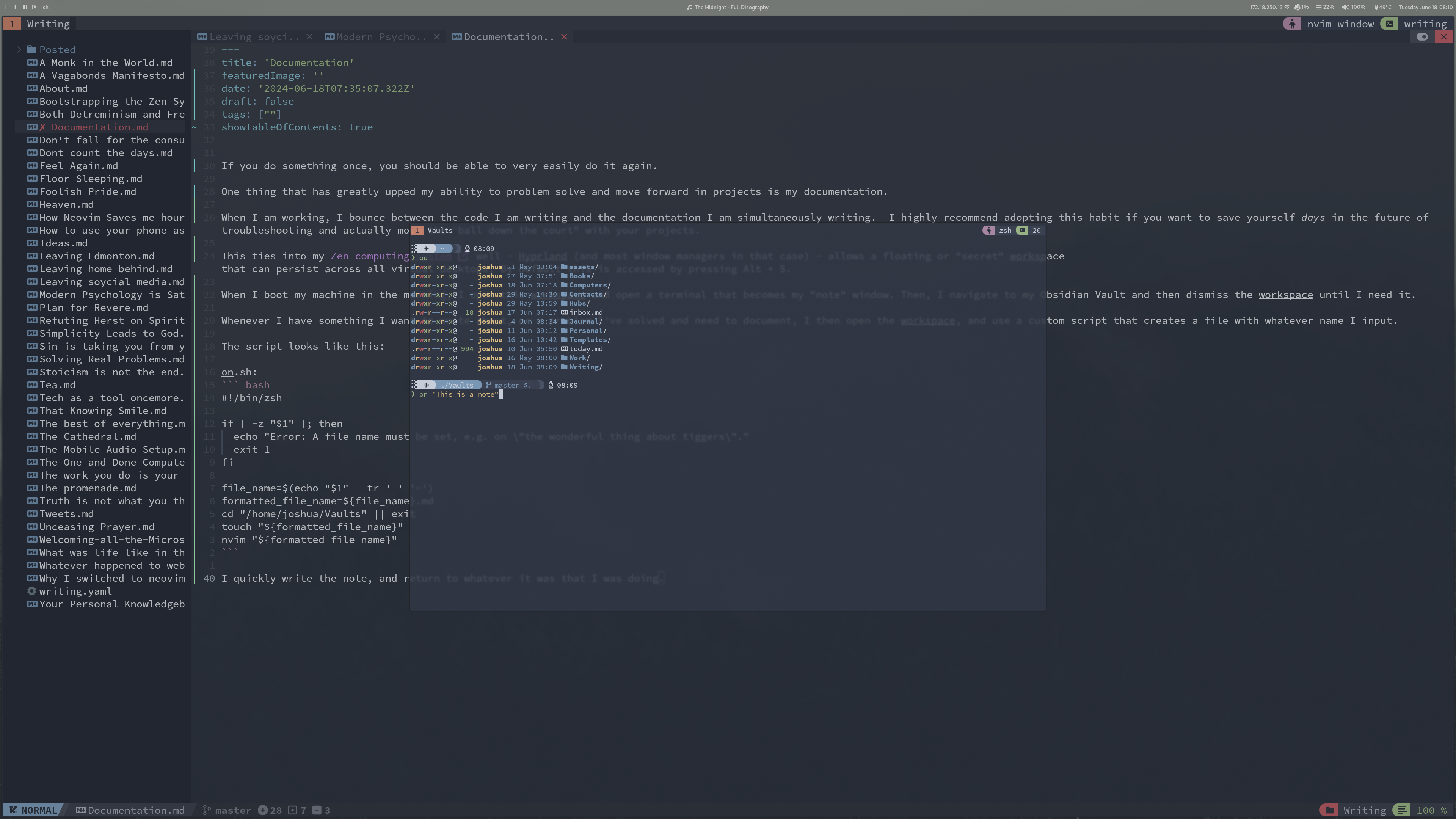Switch to Leaving soyci.. buffer tab
The width and height of the screenshot is (1456, 819).
(254, 37)
